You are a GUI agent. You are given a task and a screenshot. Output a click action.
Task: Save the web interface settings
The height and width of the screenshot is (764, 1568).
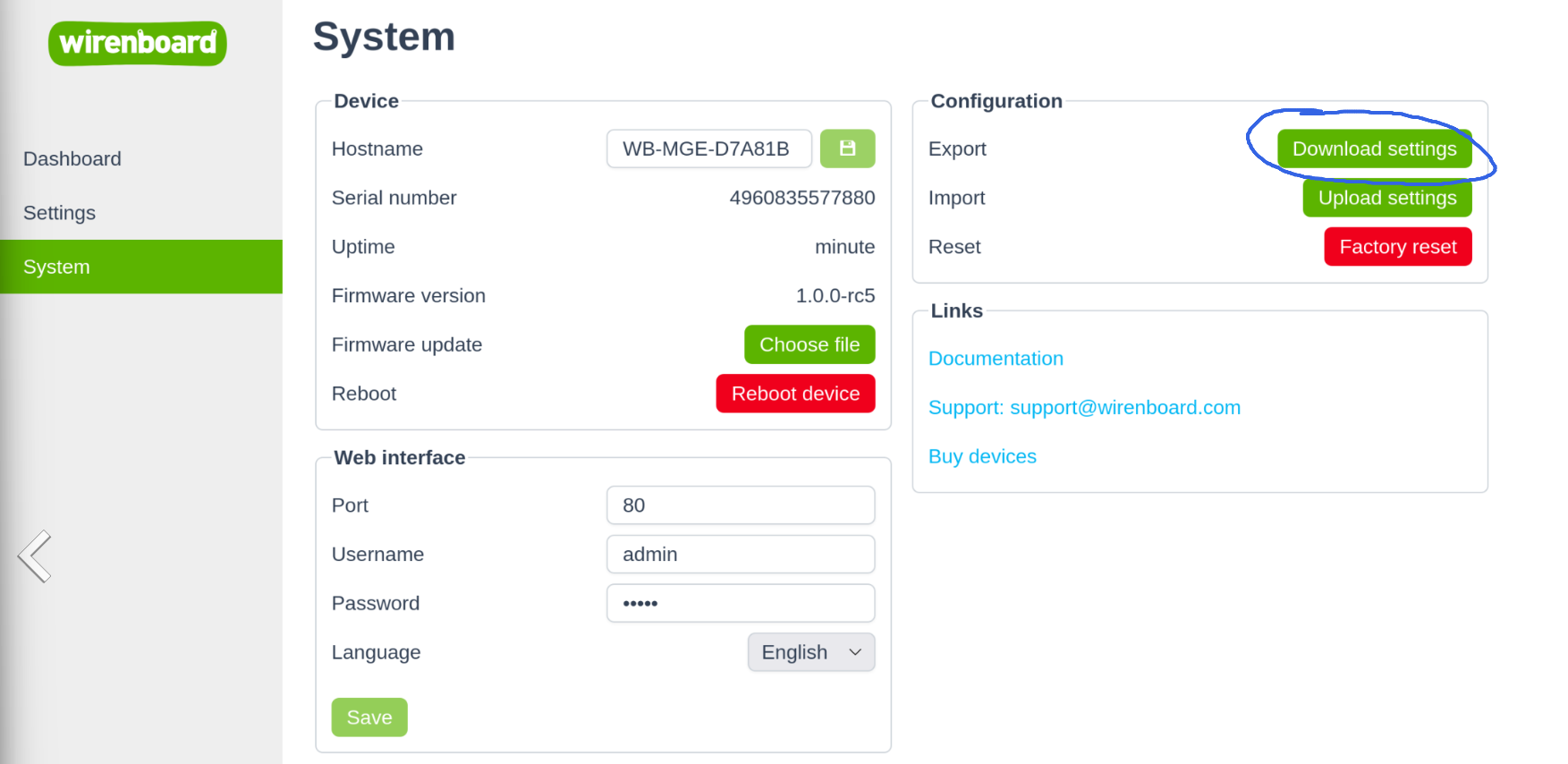[369, 717]
